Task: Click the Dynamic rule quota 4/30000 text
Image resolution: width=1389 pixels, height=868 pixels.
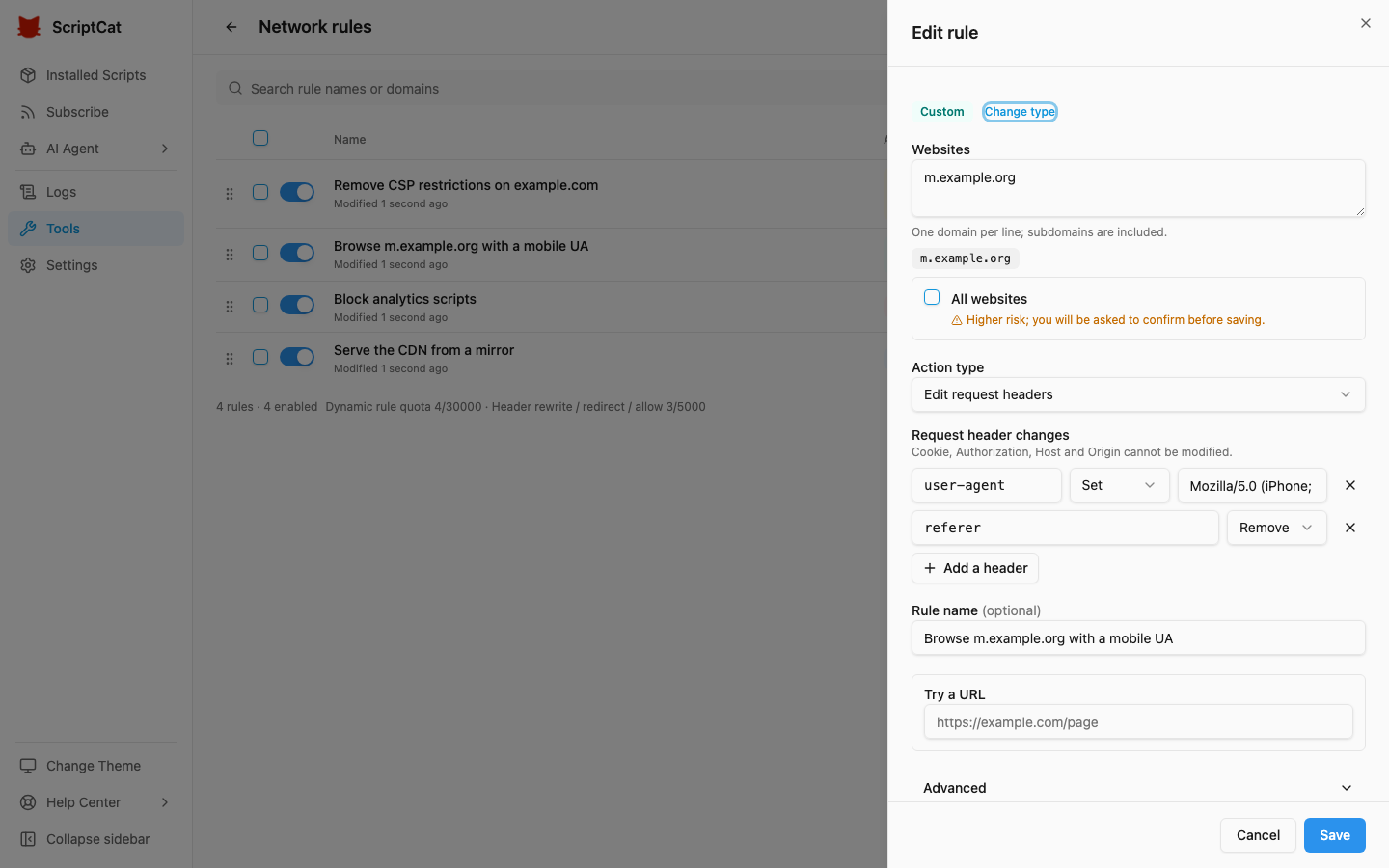Action: coord(403,407)
